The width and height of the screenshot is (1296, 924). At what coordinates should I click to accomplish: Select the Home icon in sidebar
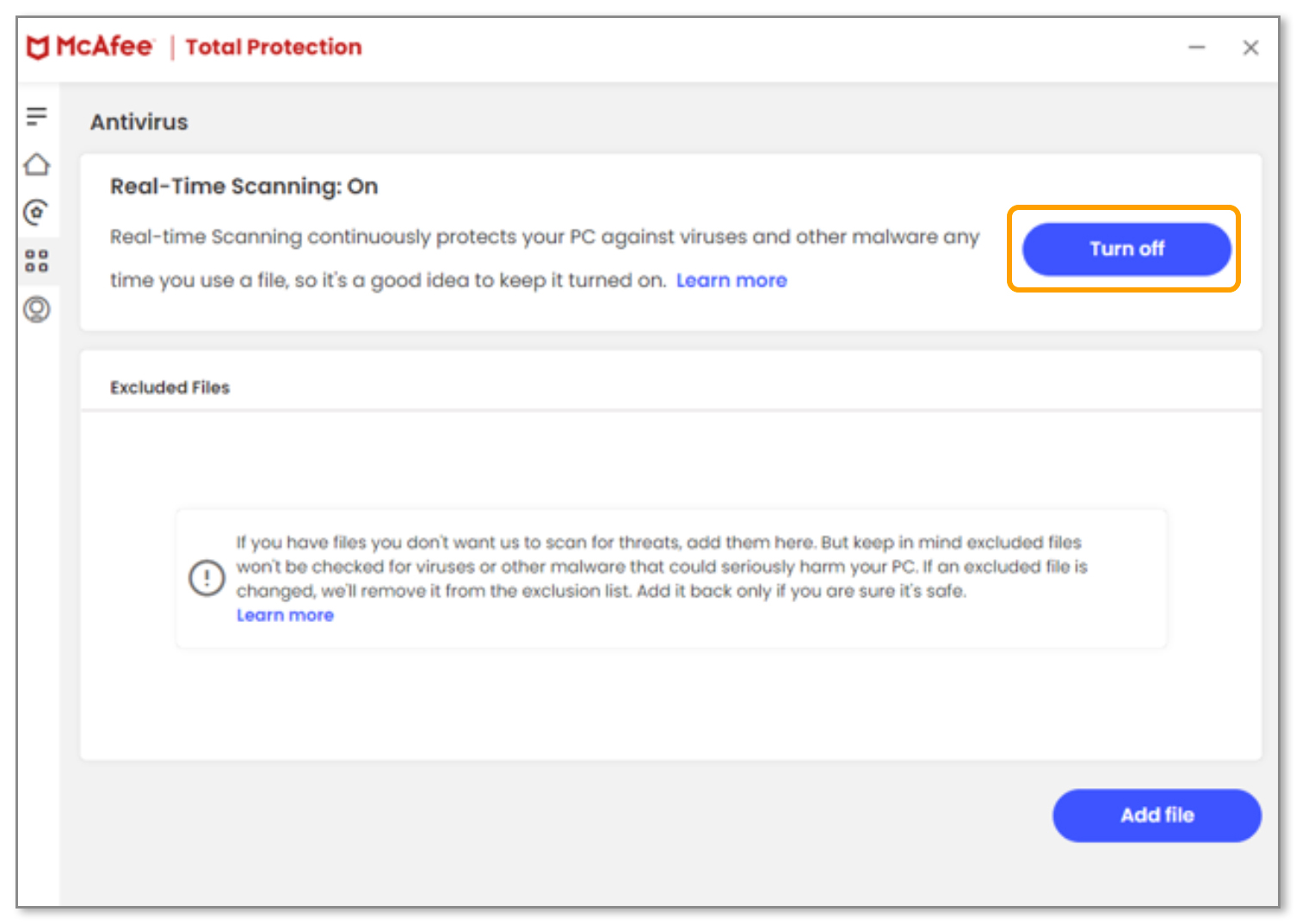pyautogui.click(x=37, y=164)
